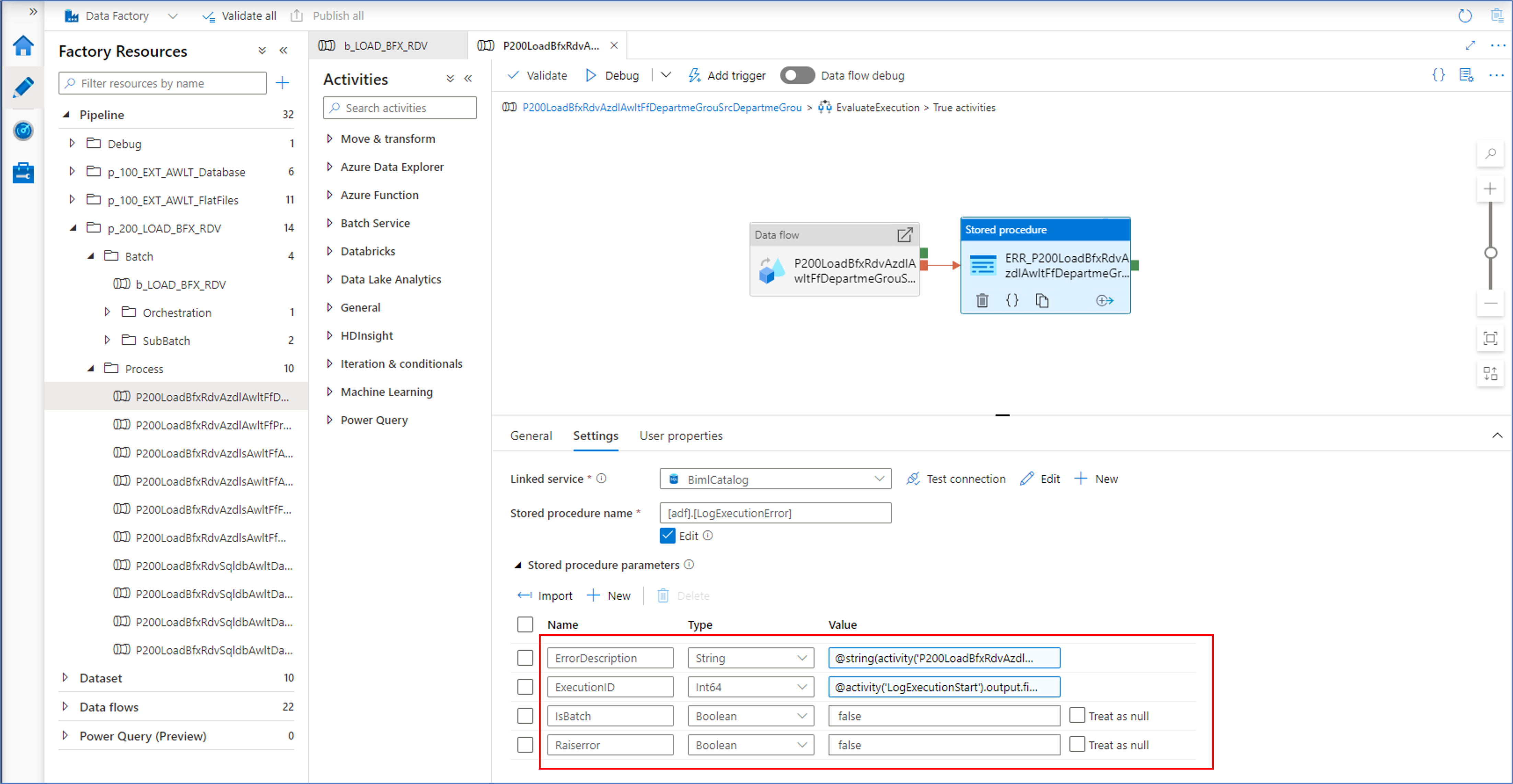
Task: Collapse all Factory Resources with double-down chevron
Action: pyautogui.click(x=262, y=50)
